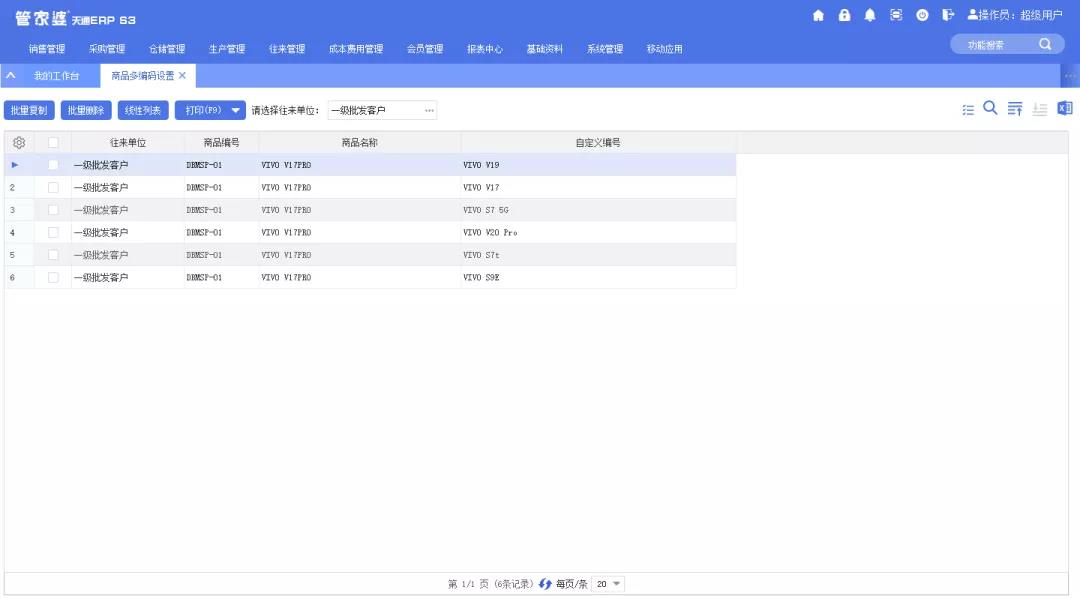
Task: Switch to the 我的工作台 tab
Action: click(56, 76)
